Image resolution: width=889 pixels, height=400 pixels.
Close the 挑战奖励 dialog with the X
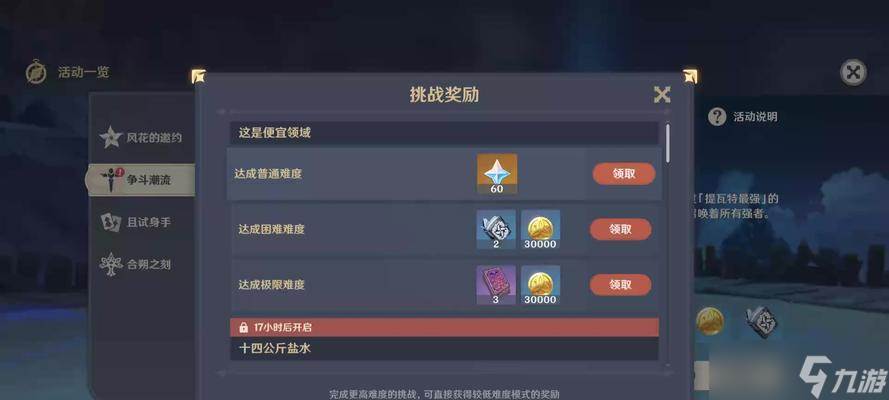click(x=662, y=94)
